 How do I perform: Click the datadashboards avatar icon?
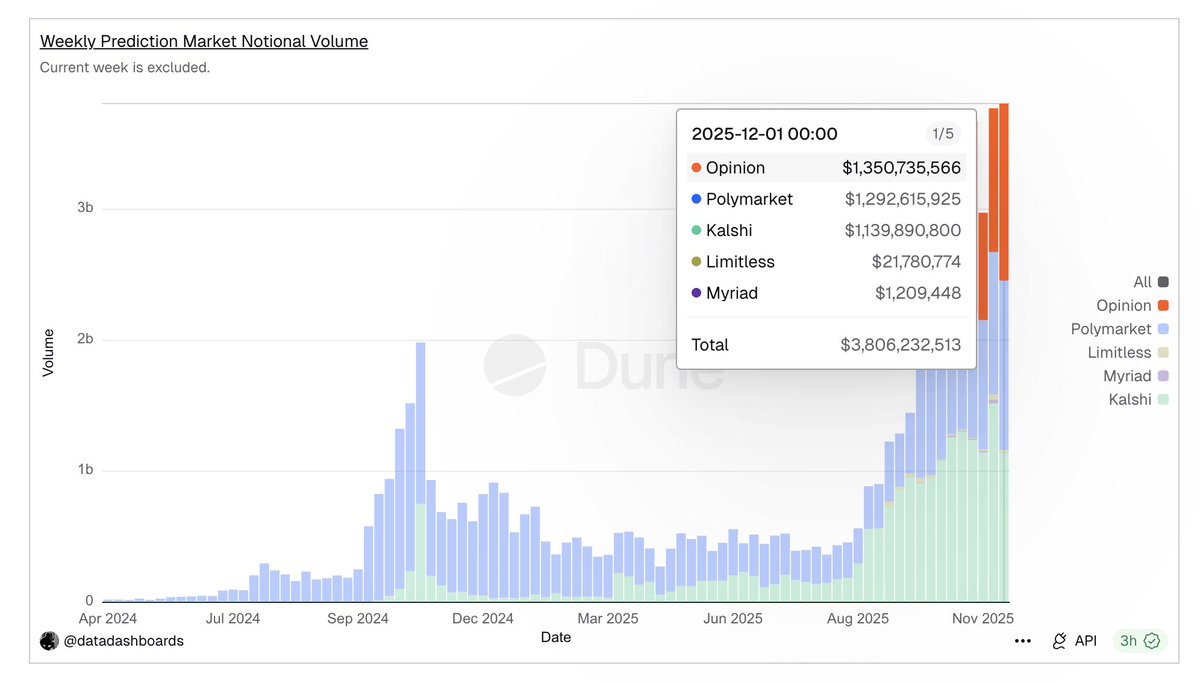click(49, 641)
